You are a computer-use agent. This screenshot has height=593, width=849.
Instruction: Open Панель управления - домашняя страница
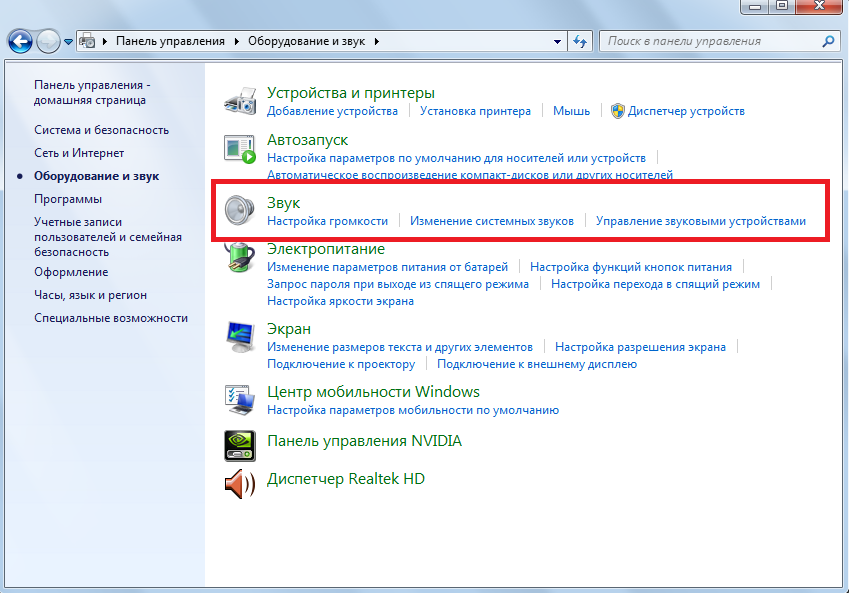tap(92, 93)
